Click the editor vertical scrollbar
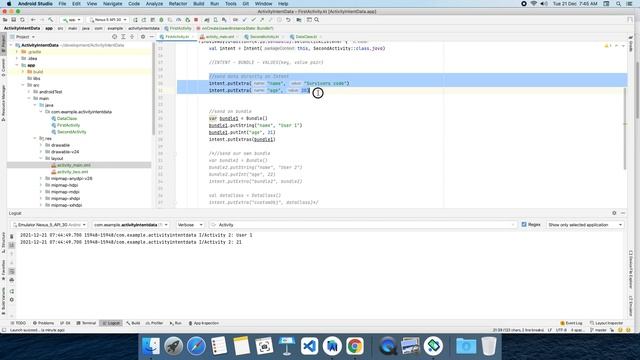 pos(625,129)
